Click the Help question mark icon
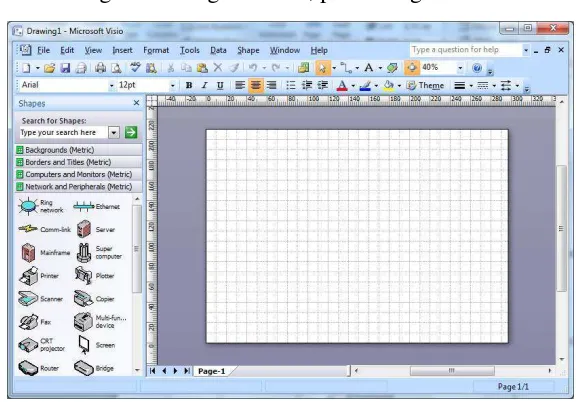Image resolution: width=576 pixels, height=402 pixels. click(476, 68)
